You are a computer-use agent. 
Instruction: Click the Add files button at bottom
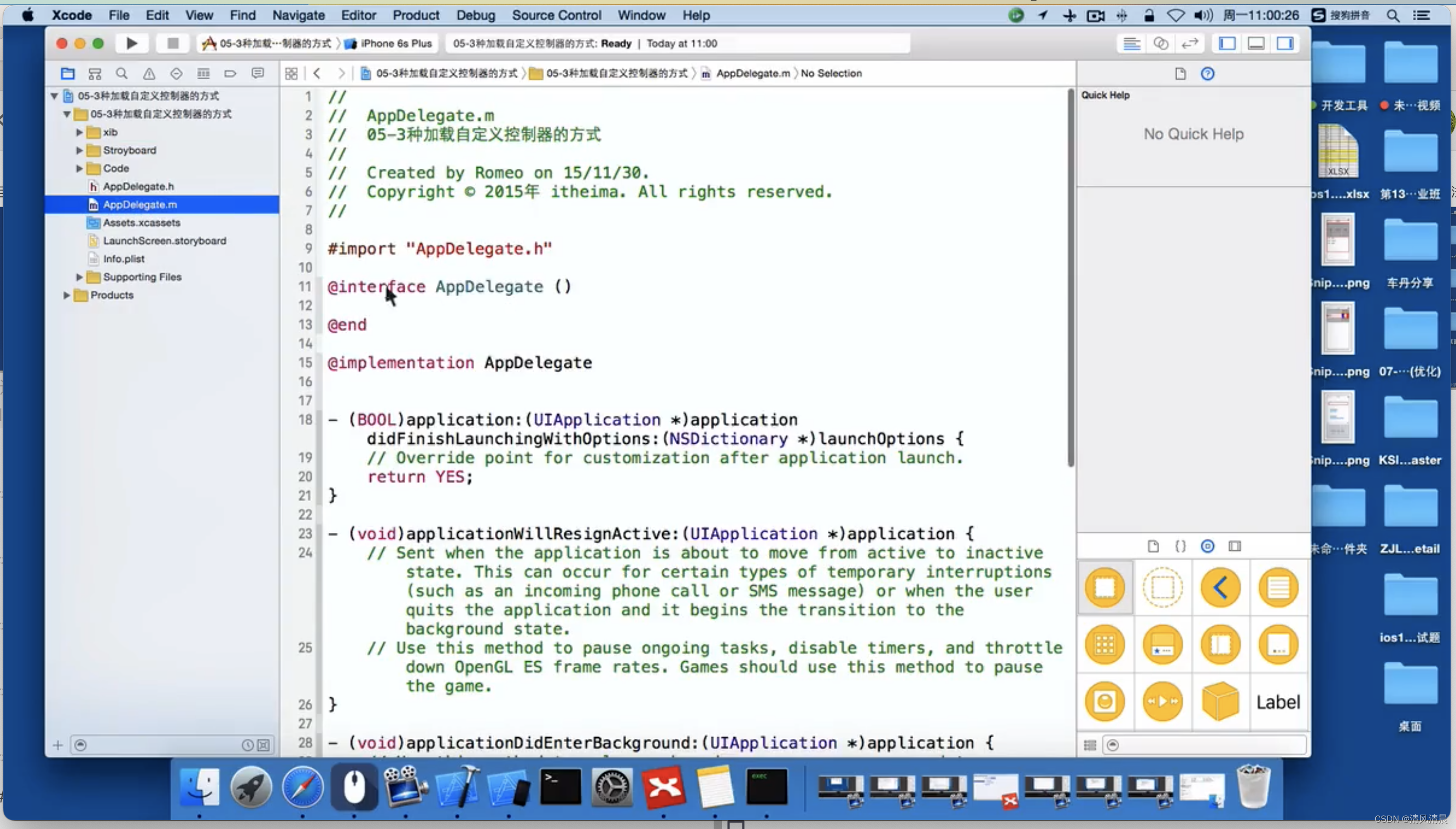pos(57,745)
